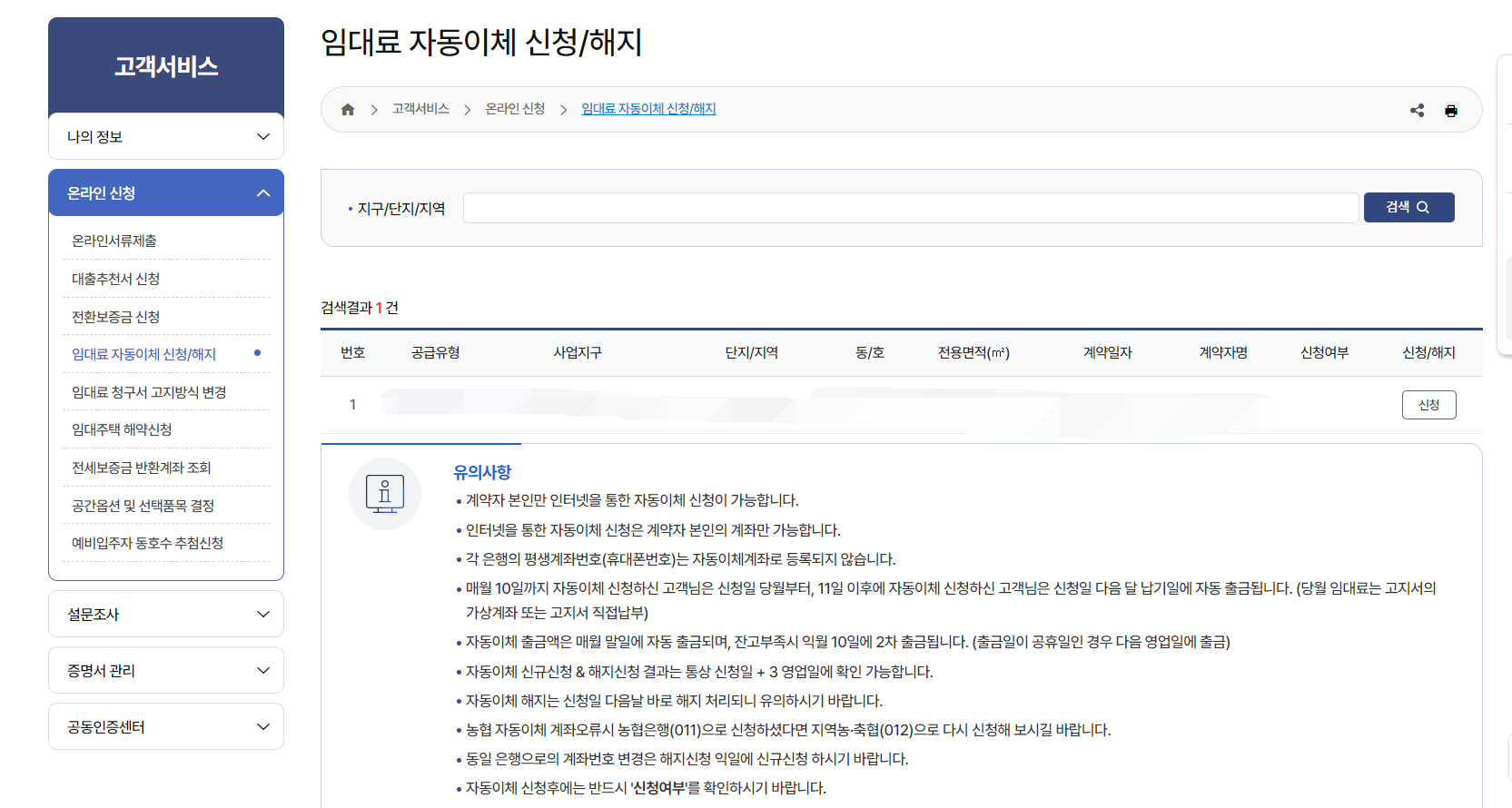The width and height of the screenshot is (1512, 808).
Task: Click the page title 임대료 자동이체 신청/해지
Action: pyautogui.click(x=481, y=42)
